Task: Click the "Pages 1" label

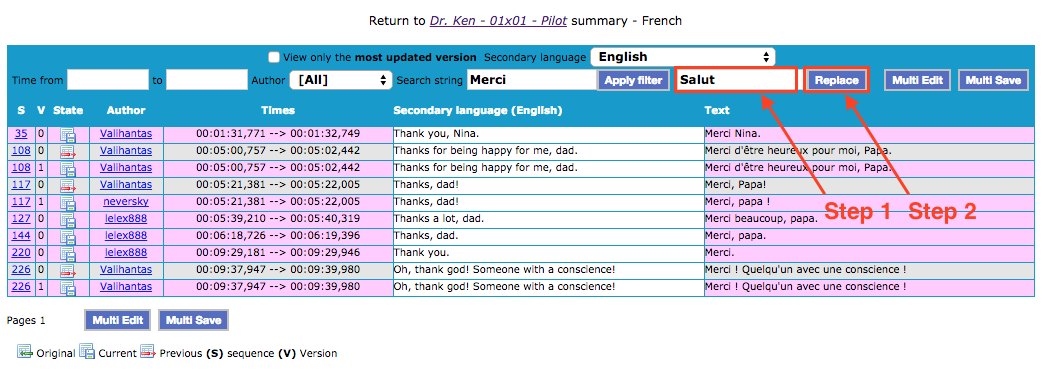Action: tap(26, 320)
